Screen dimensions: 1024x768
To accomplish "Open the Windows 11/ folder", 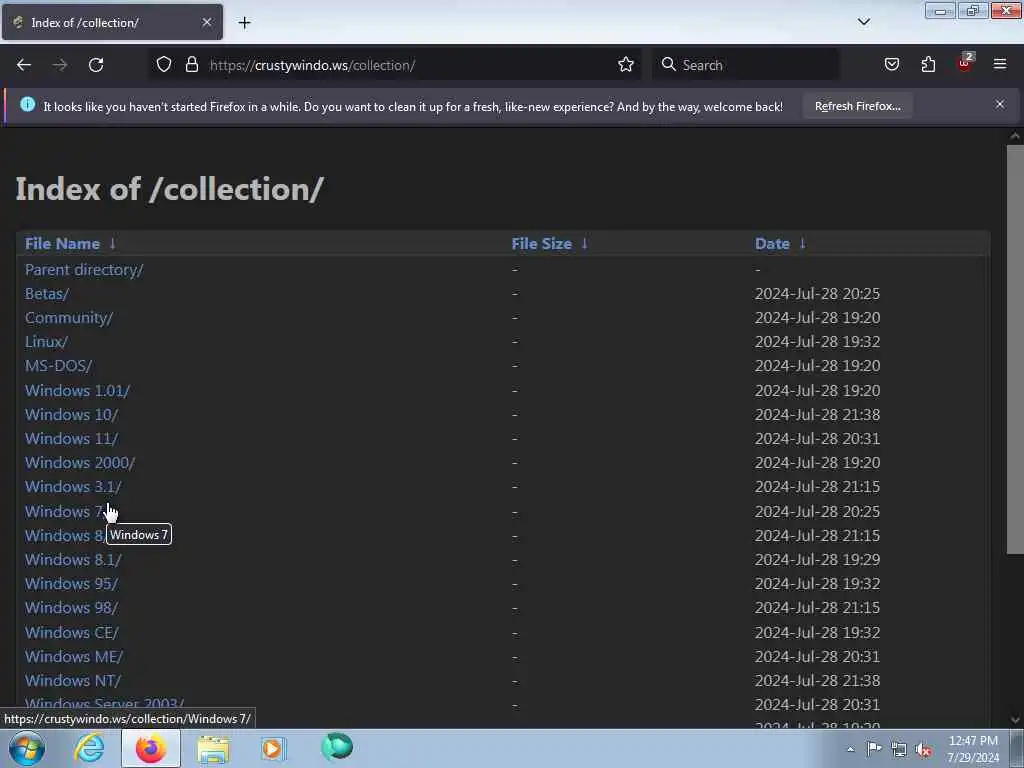I will (x=71, y=439).
